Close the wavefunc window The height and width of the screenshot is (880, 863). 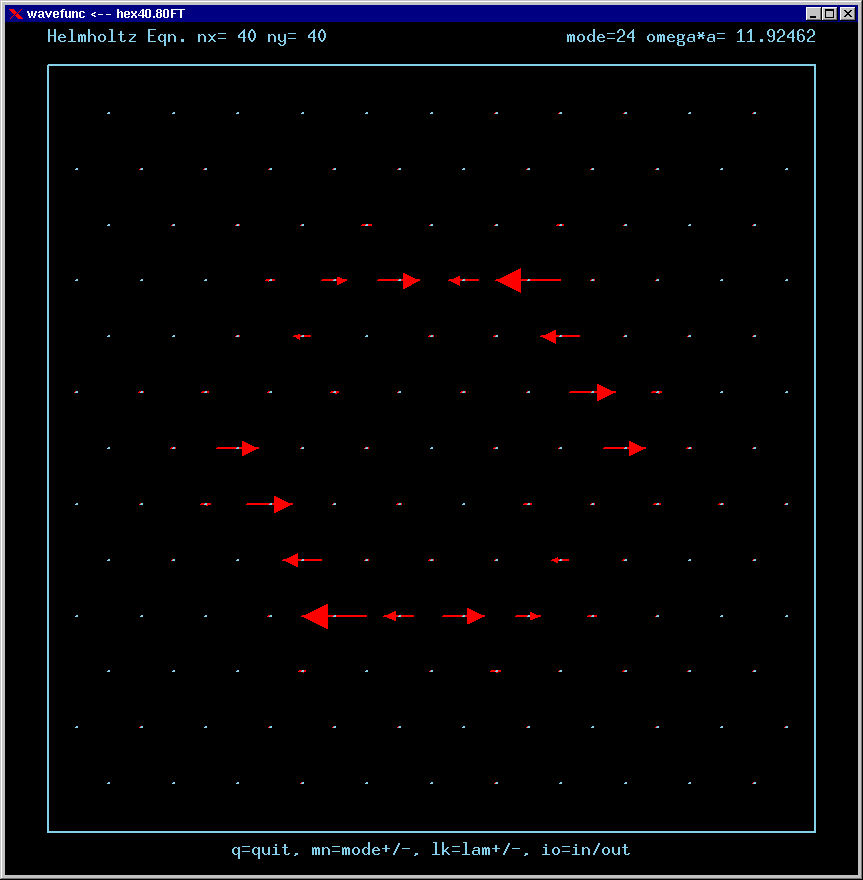(x=848, y=13)
